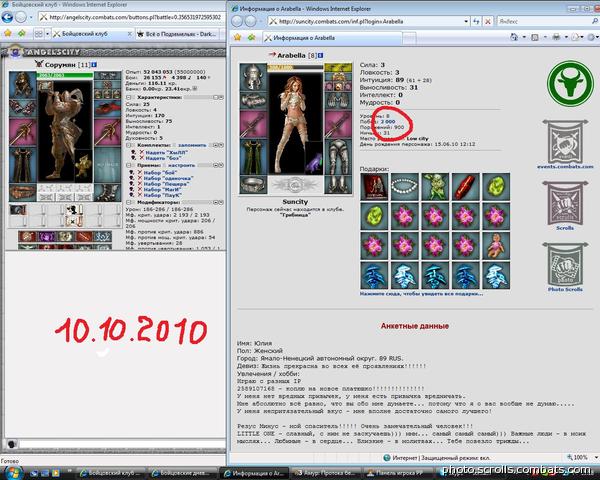600x480 pixels.
Task: Click the baby doll gift thumbnail
Action: pos(496,245)
